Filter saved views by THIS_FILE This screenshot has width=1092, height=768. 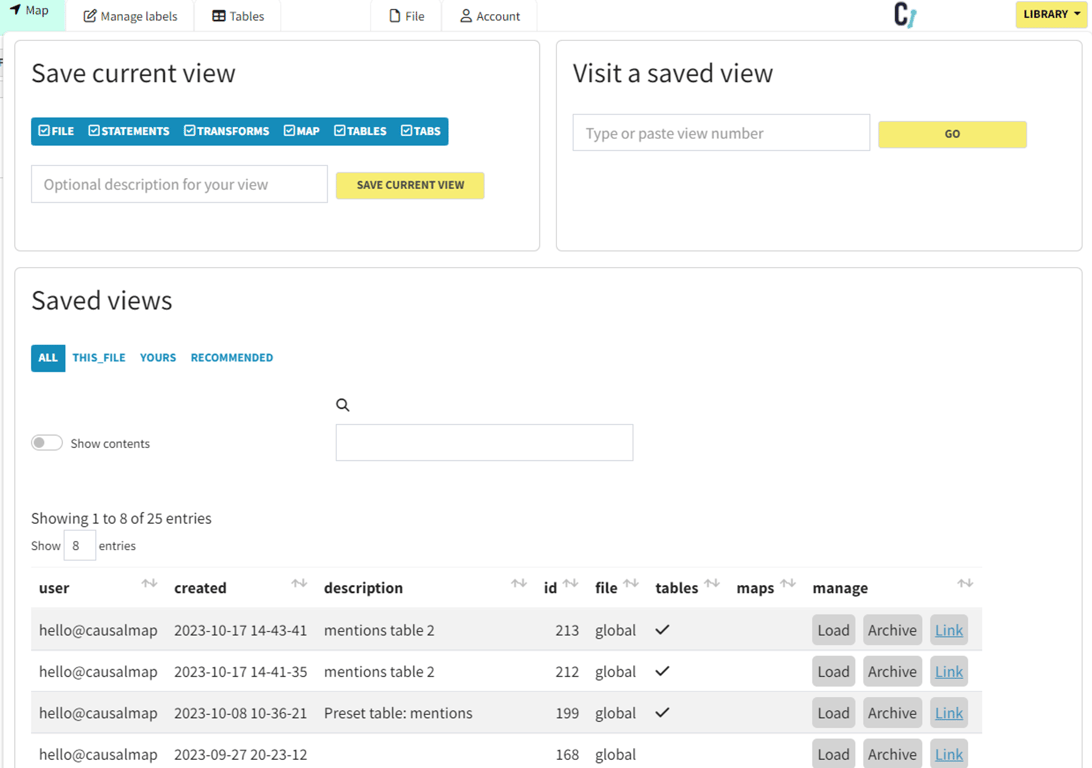(x=99, y=358)
